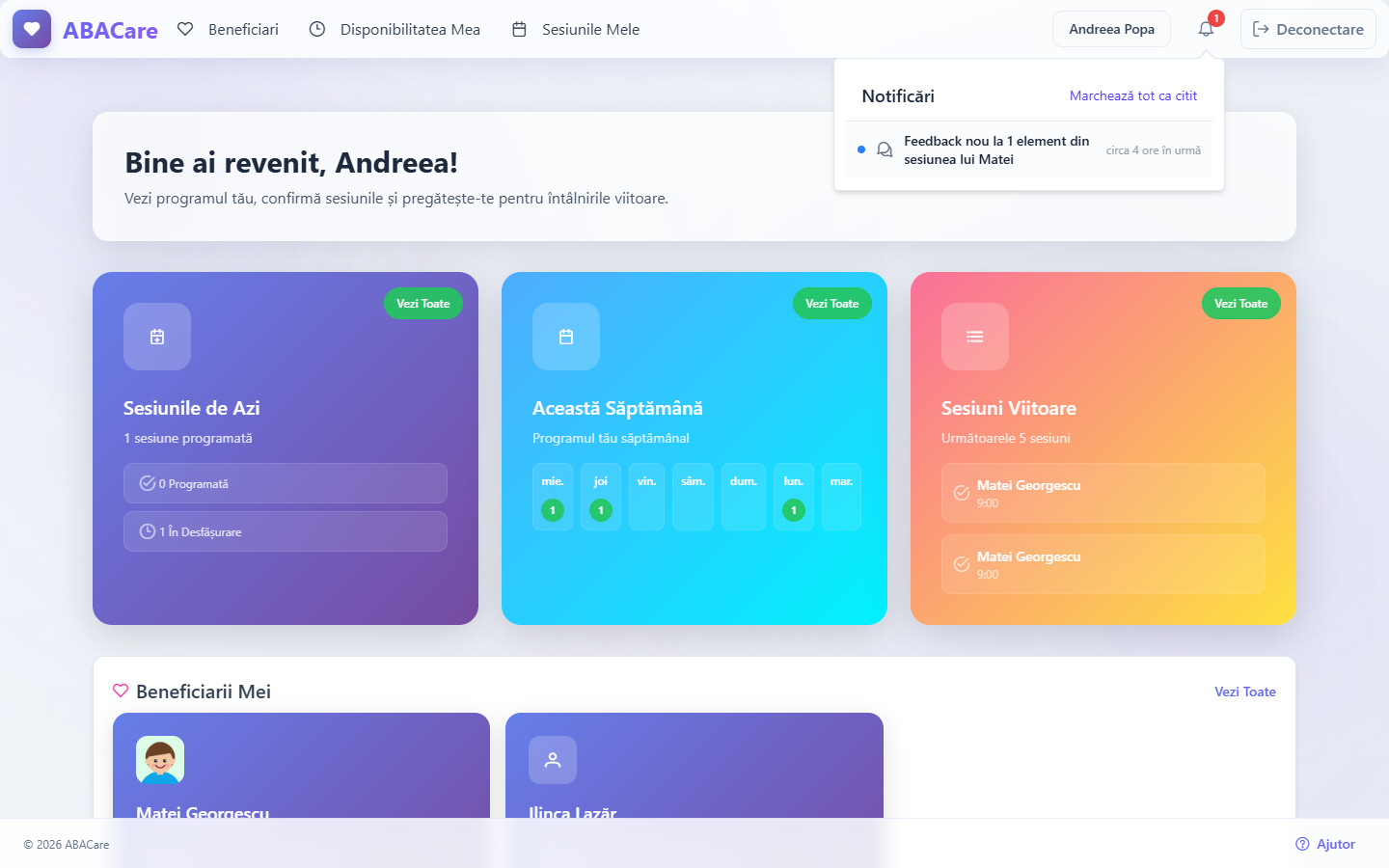This screenshot has height=868, width=1389.
Task: Open Sesiunile Mele in navigation
Action: coord(576,29)
